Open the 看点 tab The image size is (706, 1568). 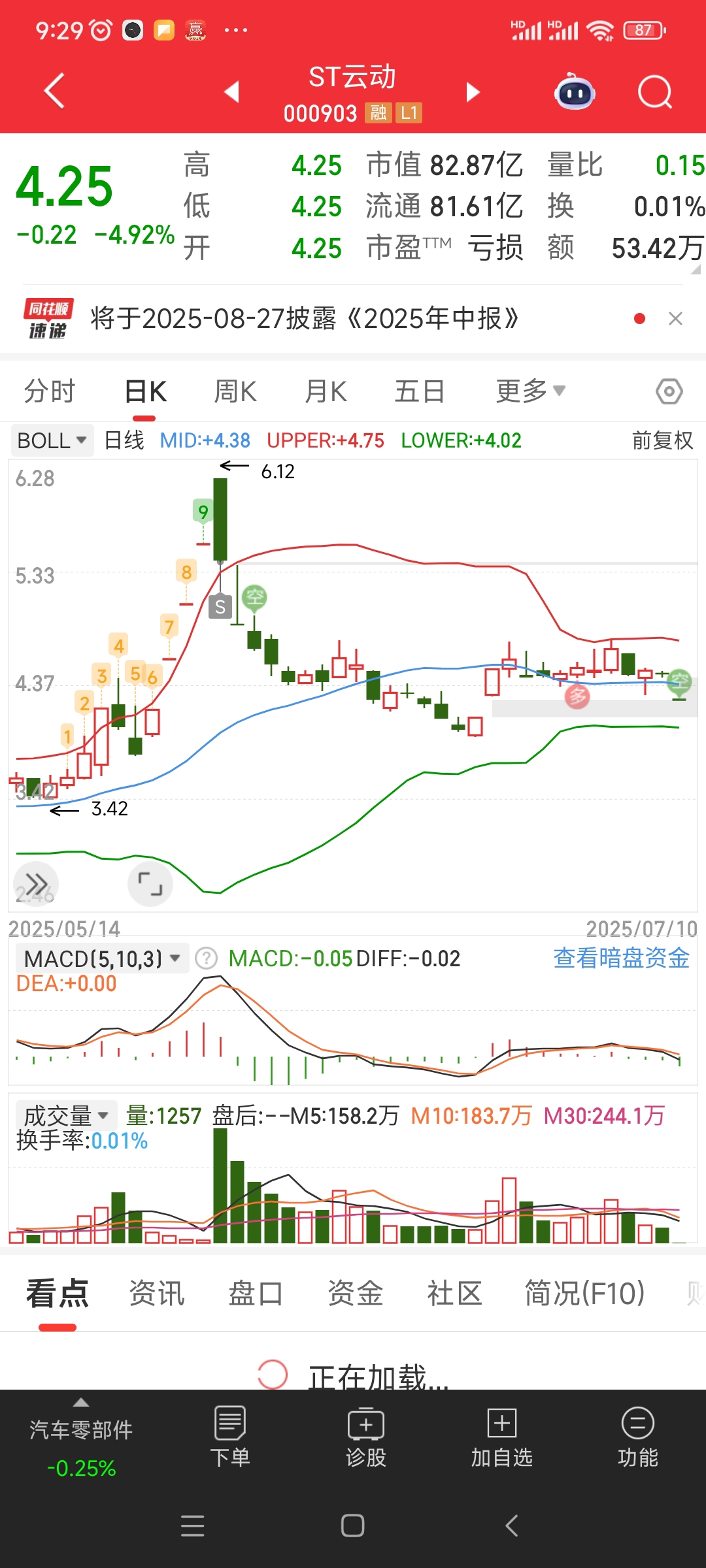58,1293
